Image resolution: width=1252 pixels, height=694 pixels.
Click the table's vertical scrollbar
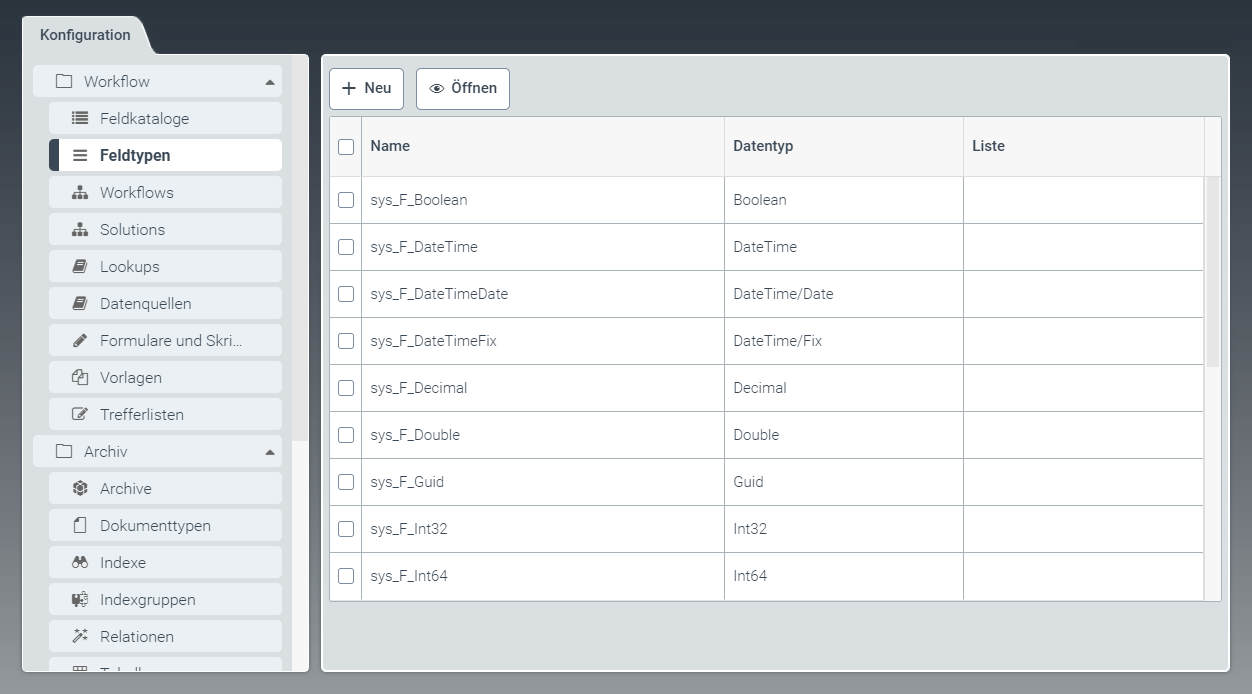point(1212,270)
